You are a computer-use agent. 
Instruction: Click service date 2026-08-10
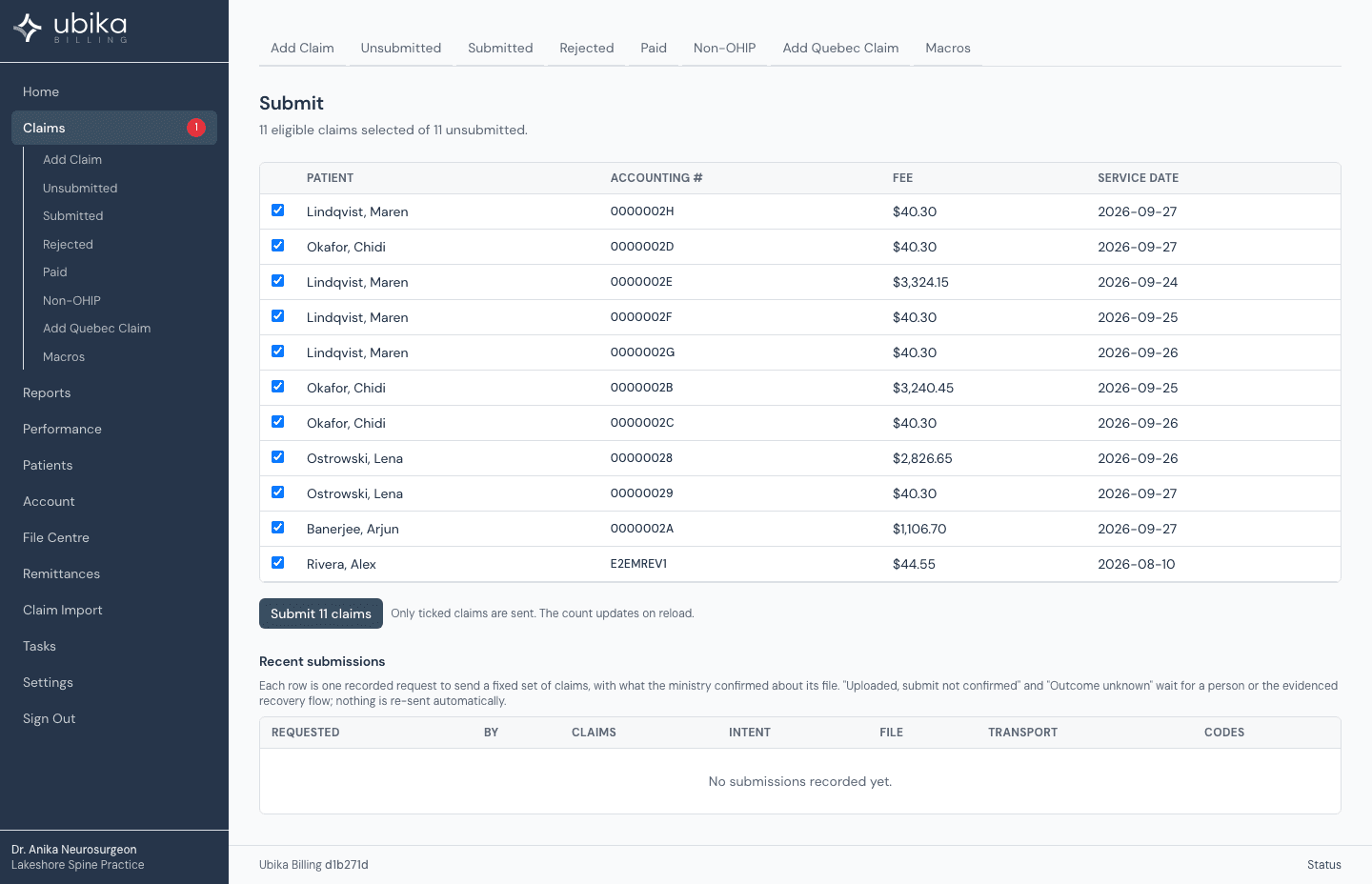click(x=1136, y=564)
